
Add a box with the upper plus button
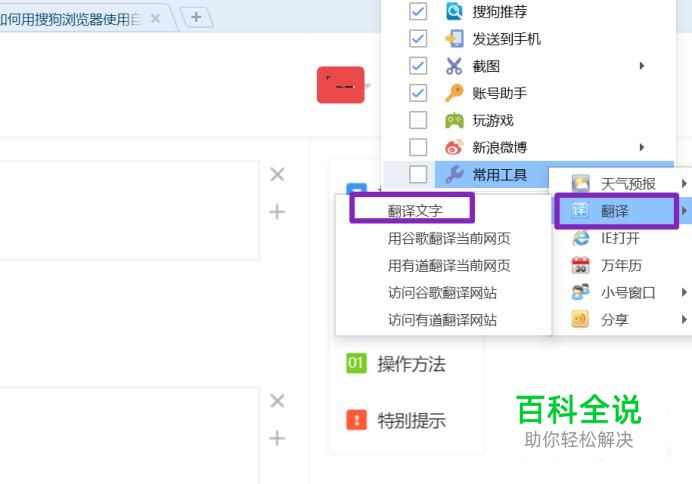click(277, 212)
